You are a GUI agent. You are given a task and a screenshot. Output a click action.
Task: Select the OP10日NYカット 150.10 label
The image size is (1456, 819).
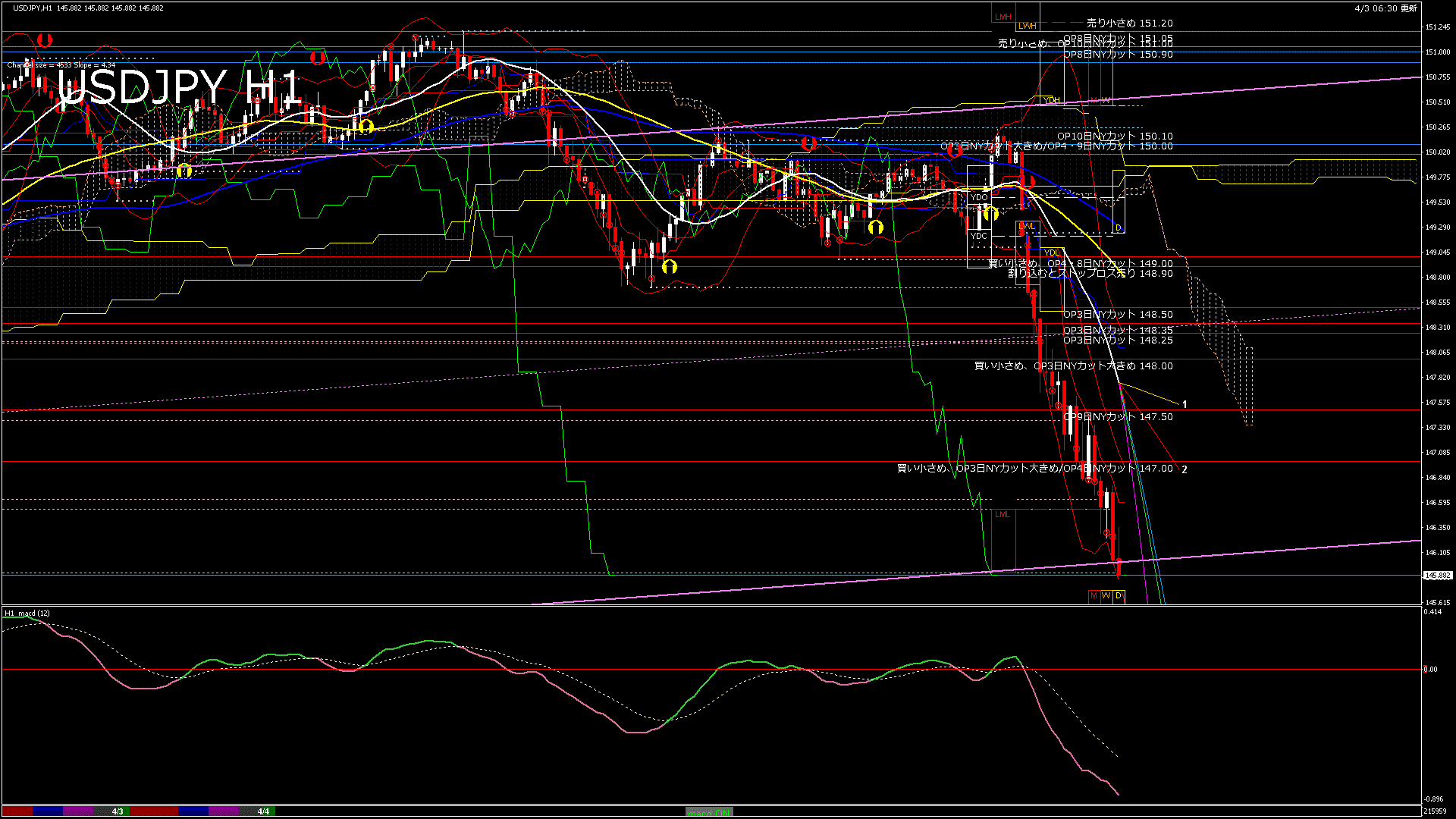[1115, 136]
